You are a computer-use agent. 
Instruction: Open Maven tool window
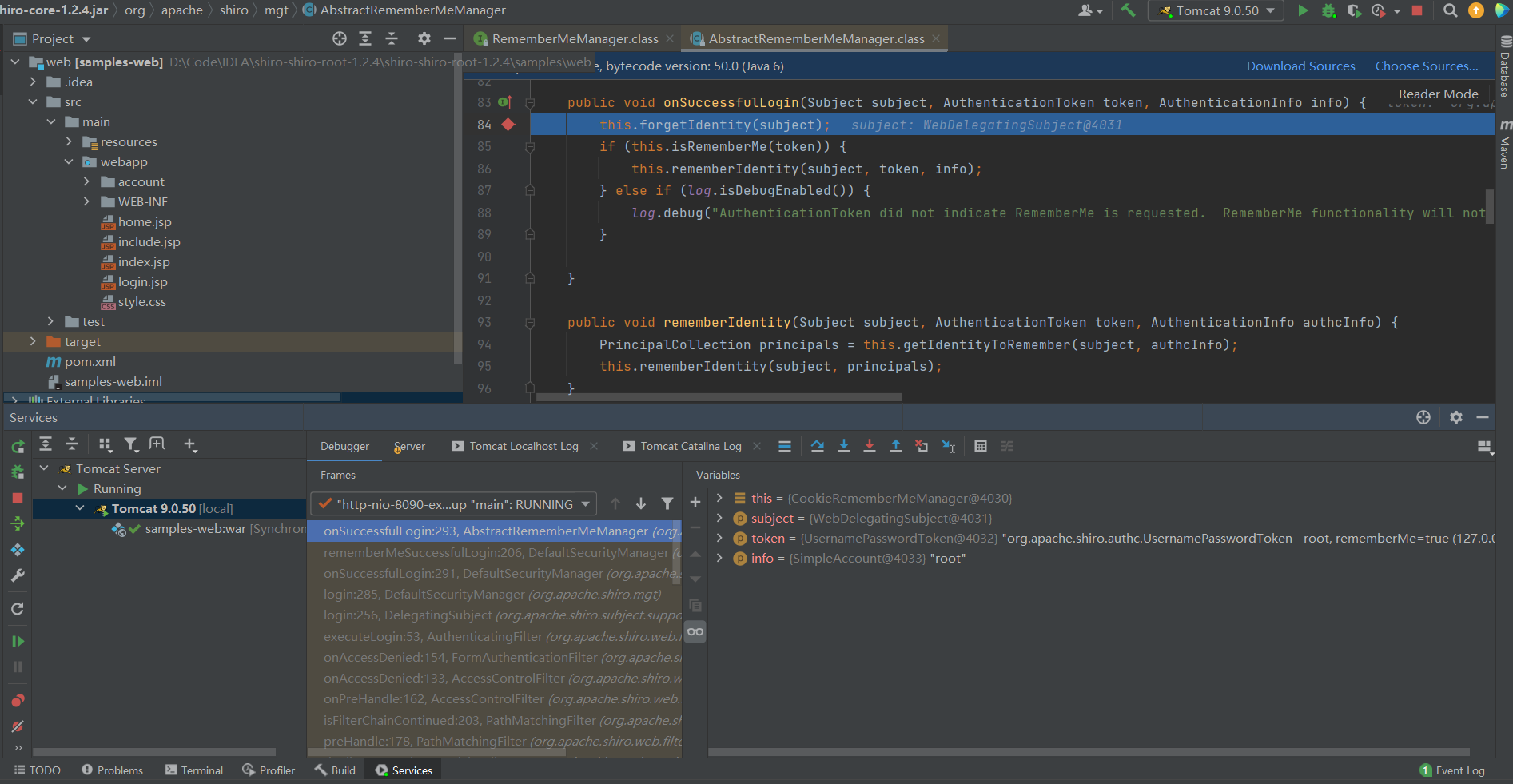tap(1504, 144)
